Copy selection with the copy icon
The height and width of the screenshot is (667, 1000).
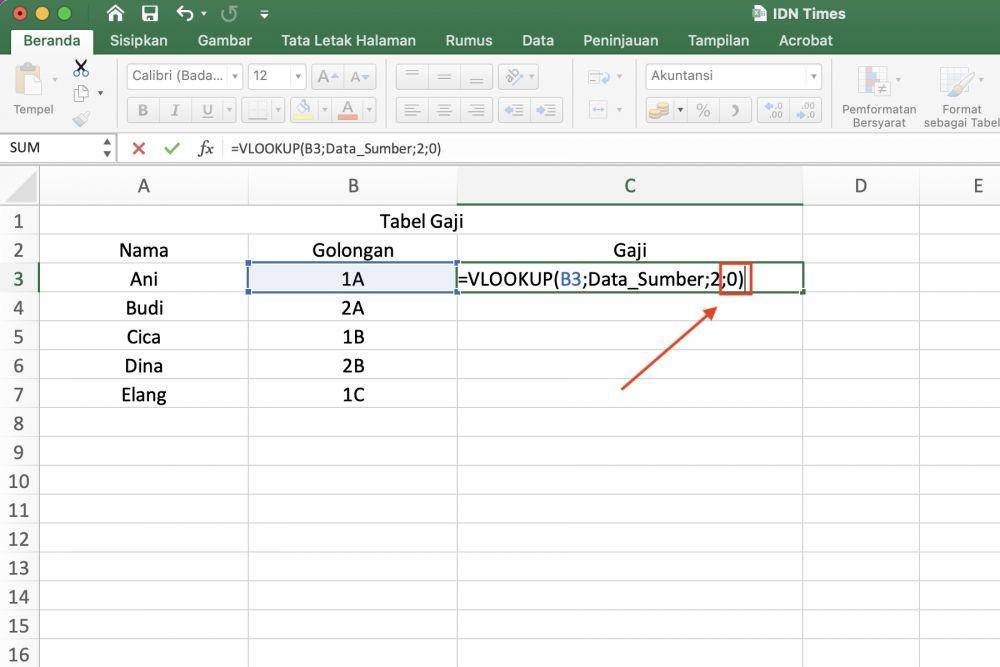click(81, 93)
